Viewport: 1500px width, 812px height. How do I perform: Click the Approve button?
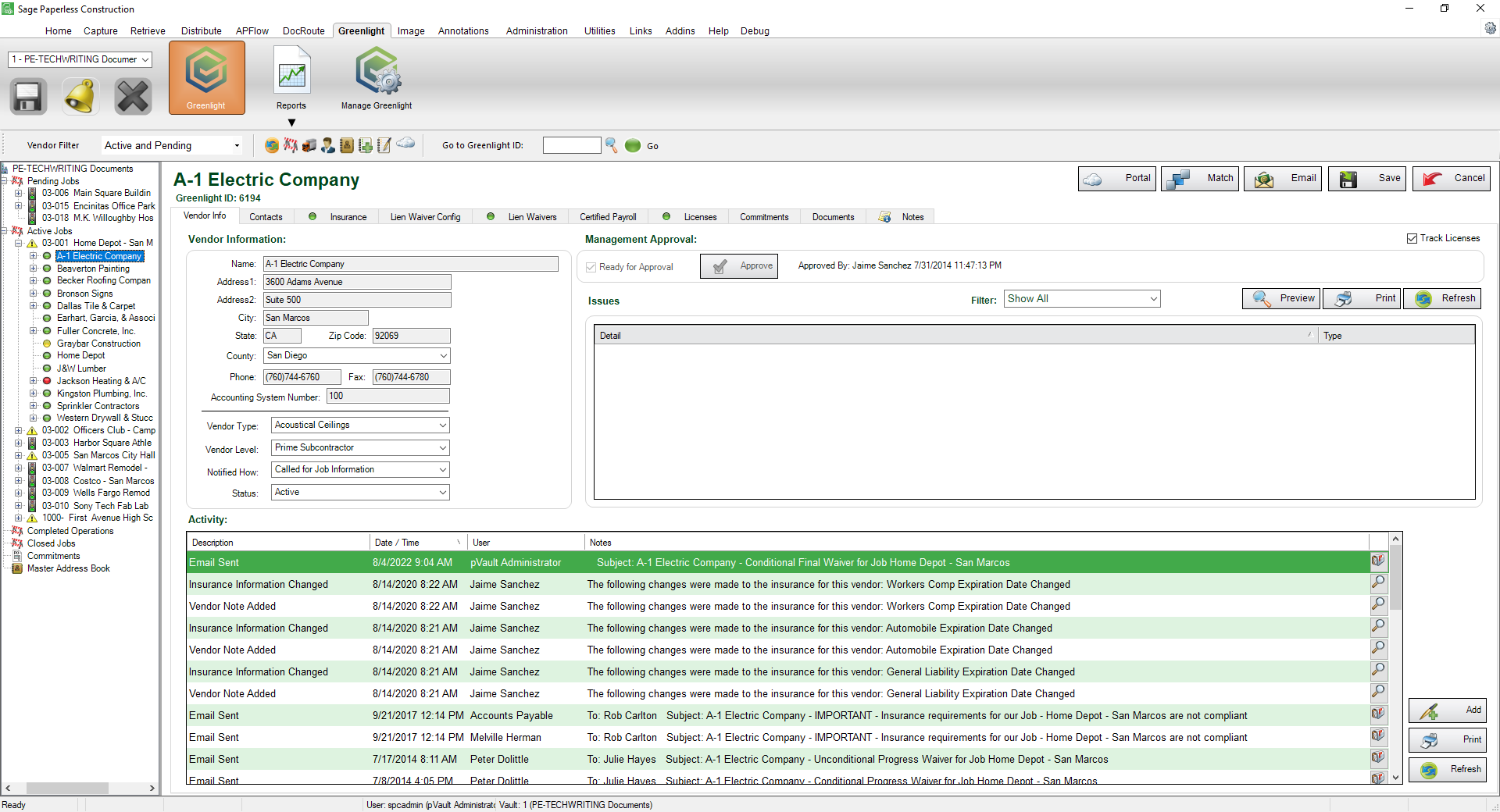(x=739, y=266)
